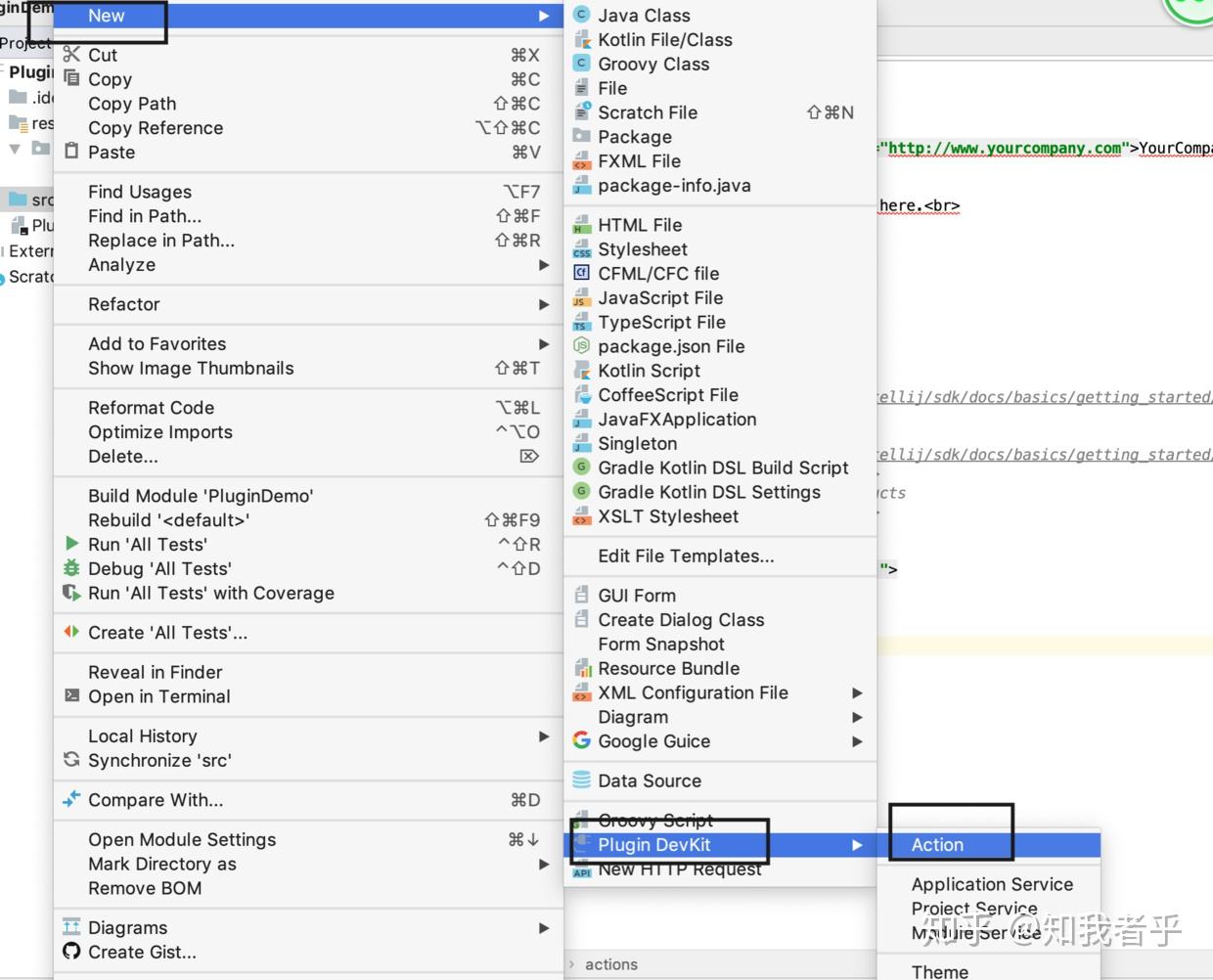Click the Scratch File icon
1213x980 pixels.
(x=581, y=111)
